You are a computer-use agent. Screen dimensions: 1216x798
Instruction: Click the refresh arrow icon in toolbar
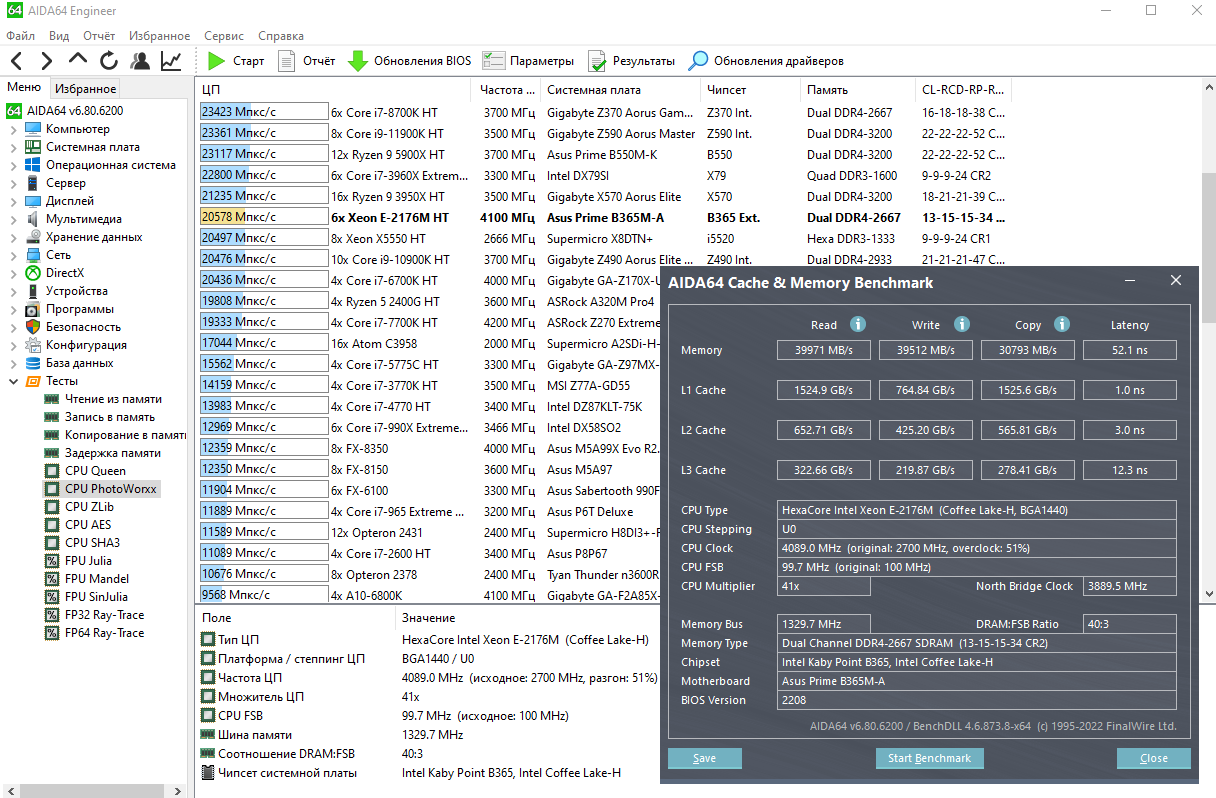[108, 61]
